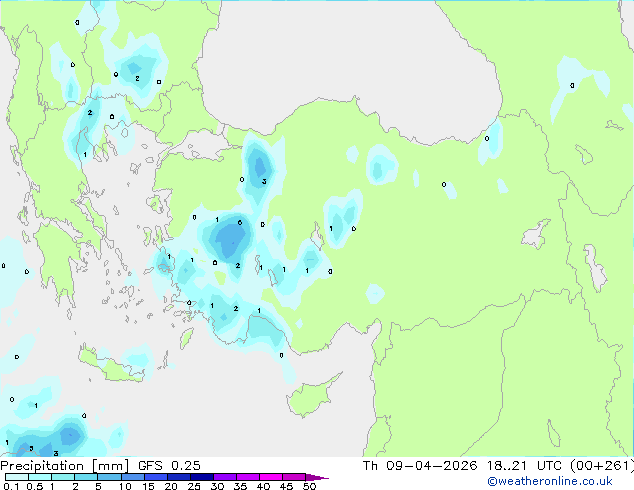Click the "Precipitation [mm]" title text

(x=65, y=466)
